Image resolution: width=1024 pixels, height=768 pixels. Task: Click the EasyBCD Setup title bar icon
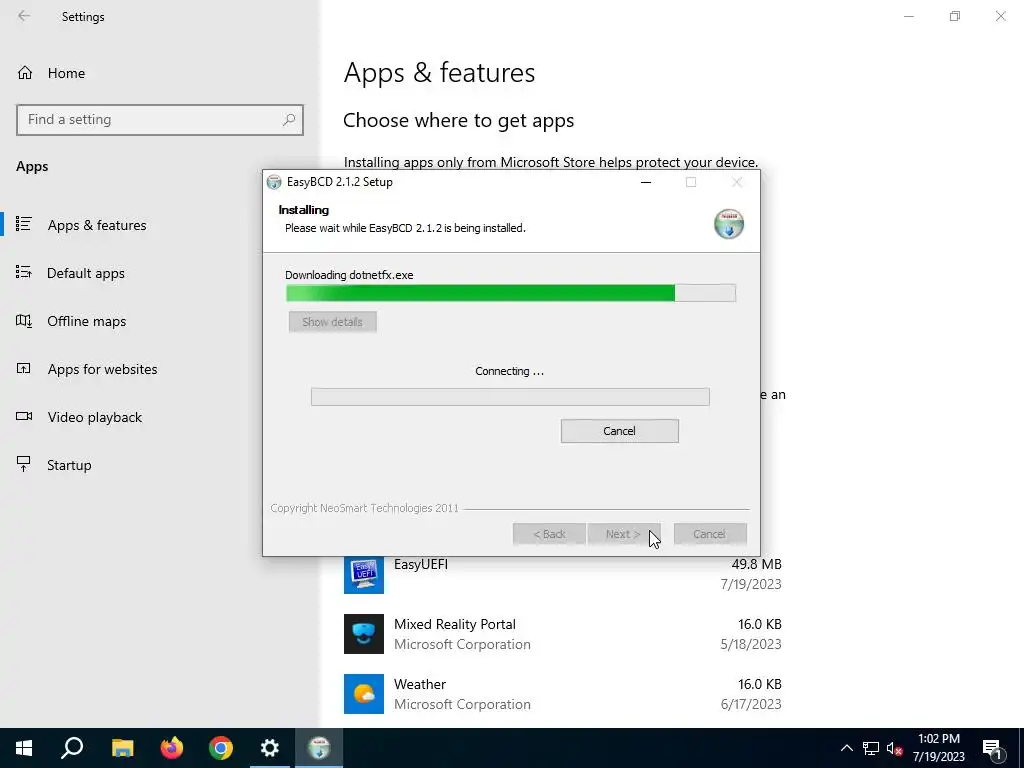coord(274,182)
